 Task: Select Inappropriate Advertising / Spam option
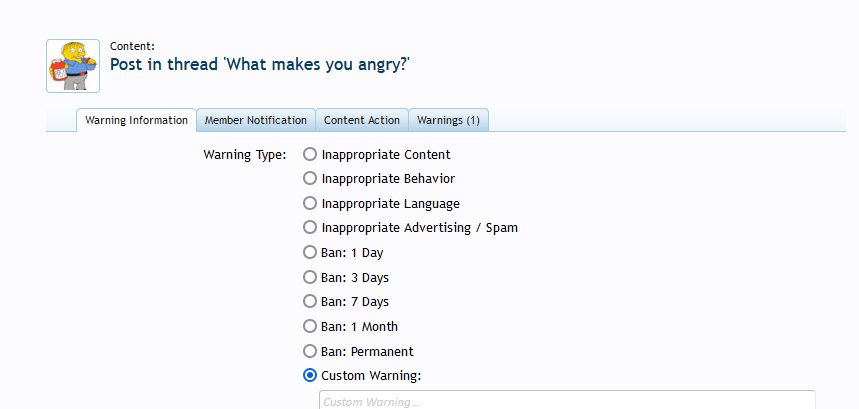click(310, 227)
